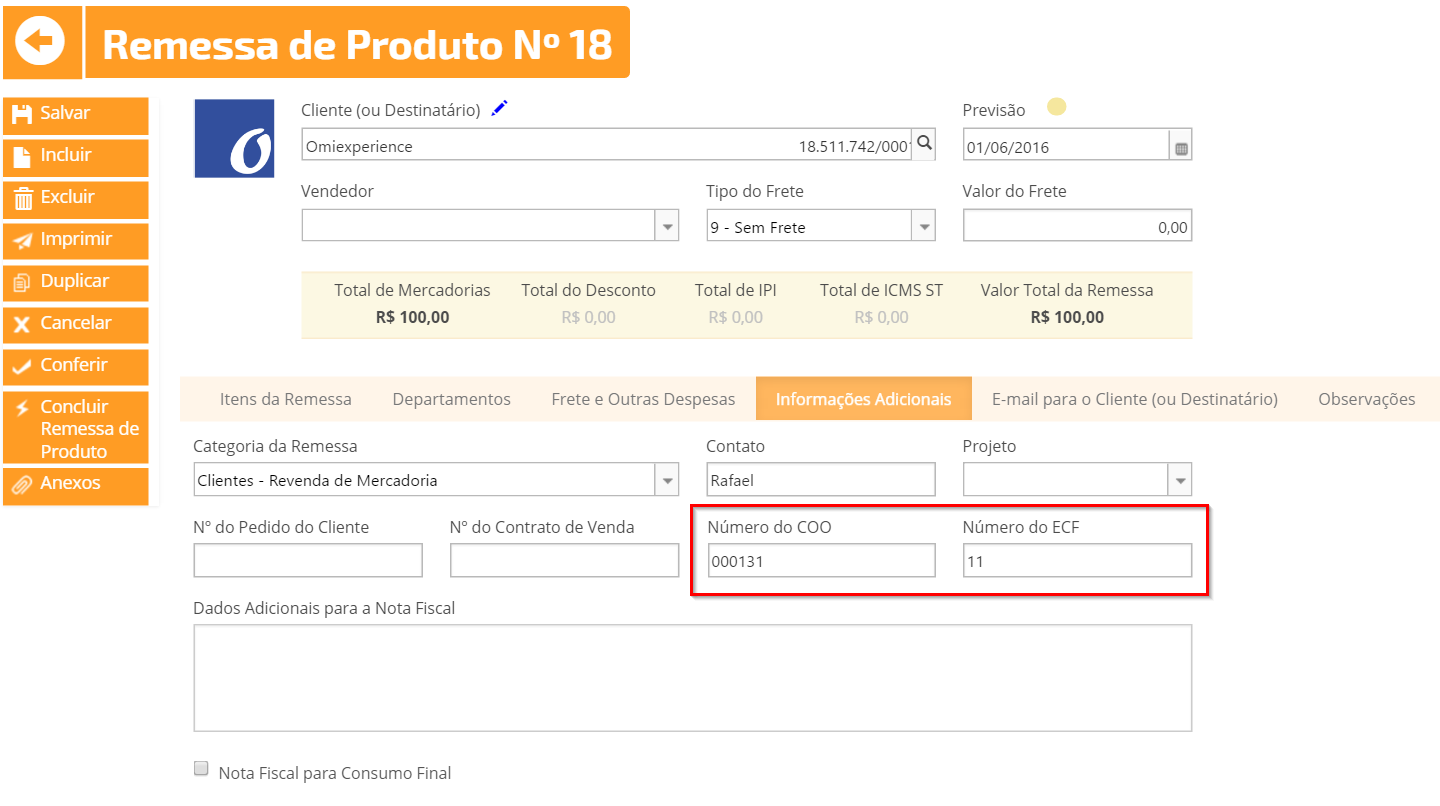Click the Valor Total da Remessa amount

[1067, 317]
